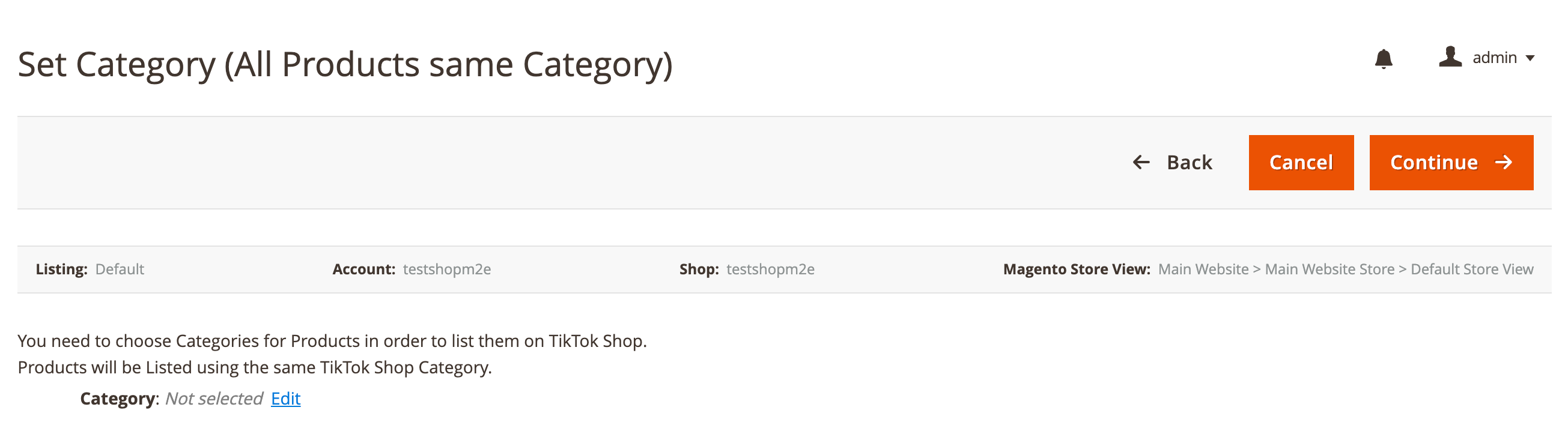Edit the TikTok Shop Category selection
The width and height of the screenshot is (1568, 443).
(x=285, y=399)
